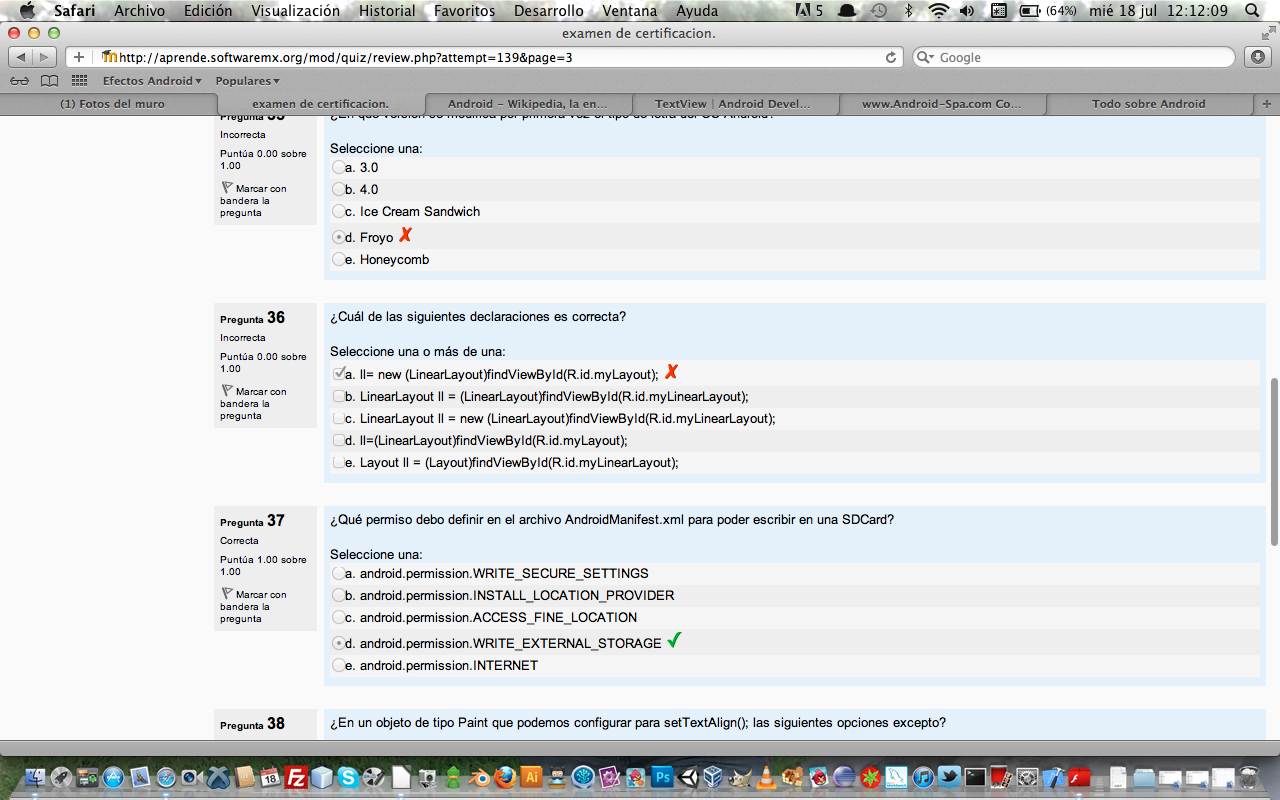Screen dimensions: 1280x800
Task: Enter full screen using the arrows icon
Action: [x=1268, y=33]
